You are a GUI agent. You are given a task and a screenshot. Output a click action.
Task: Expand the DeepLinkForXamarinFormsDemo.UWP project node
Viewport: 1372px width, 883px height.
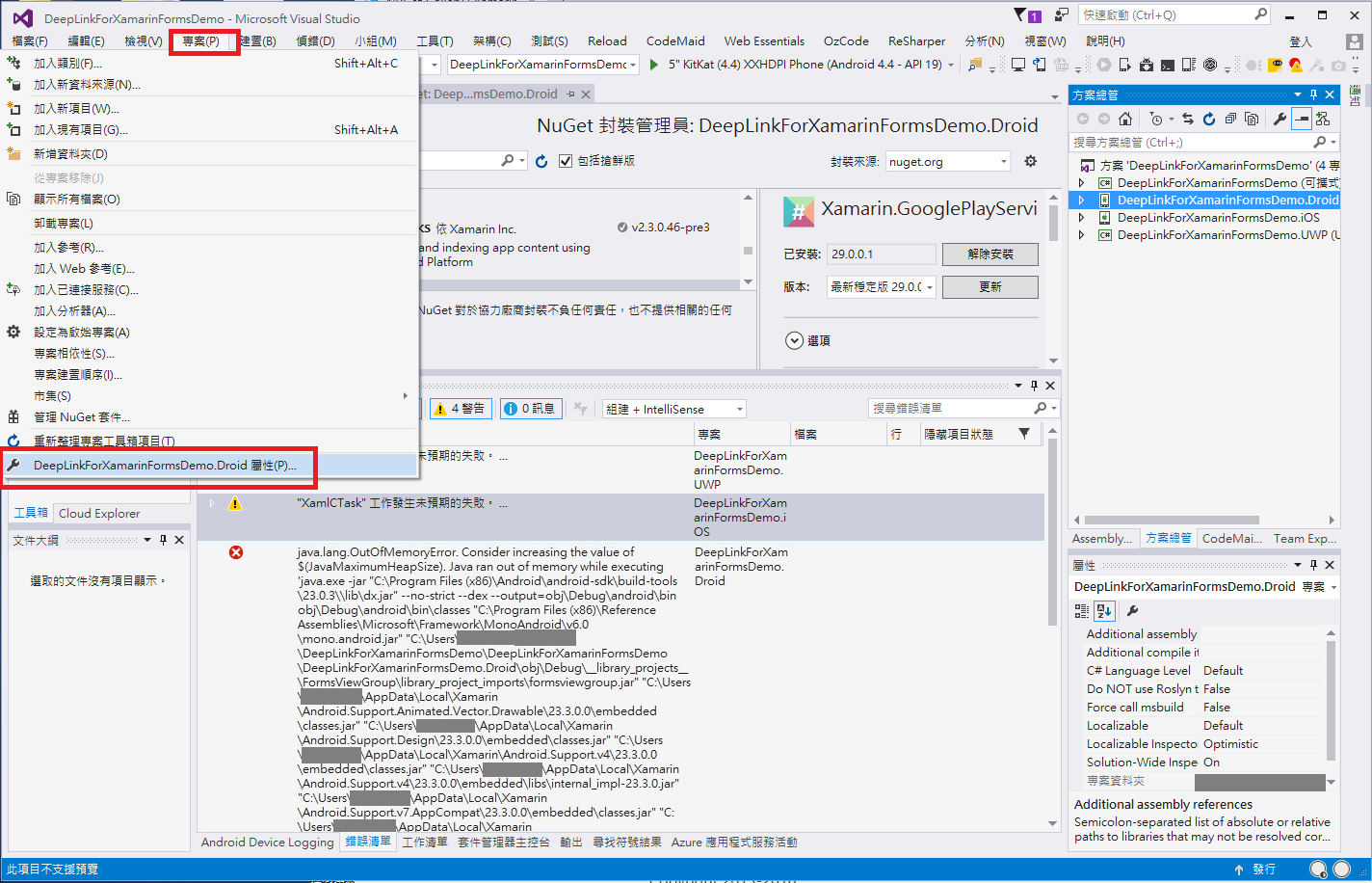tap(1082, 235)
